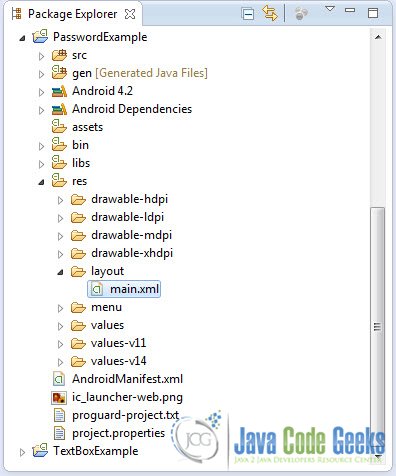Click the Android 4.2 library icon

[59, 91]
